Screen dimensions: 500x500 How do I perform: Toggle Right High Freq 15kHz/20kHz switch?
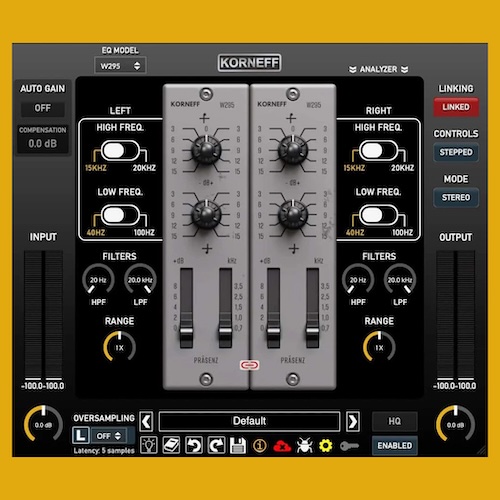[378, 151]
